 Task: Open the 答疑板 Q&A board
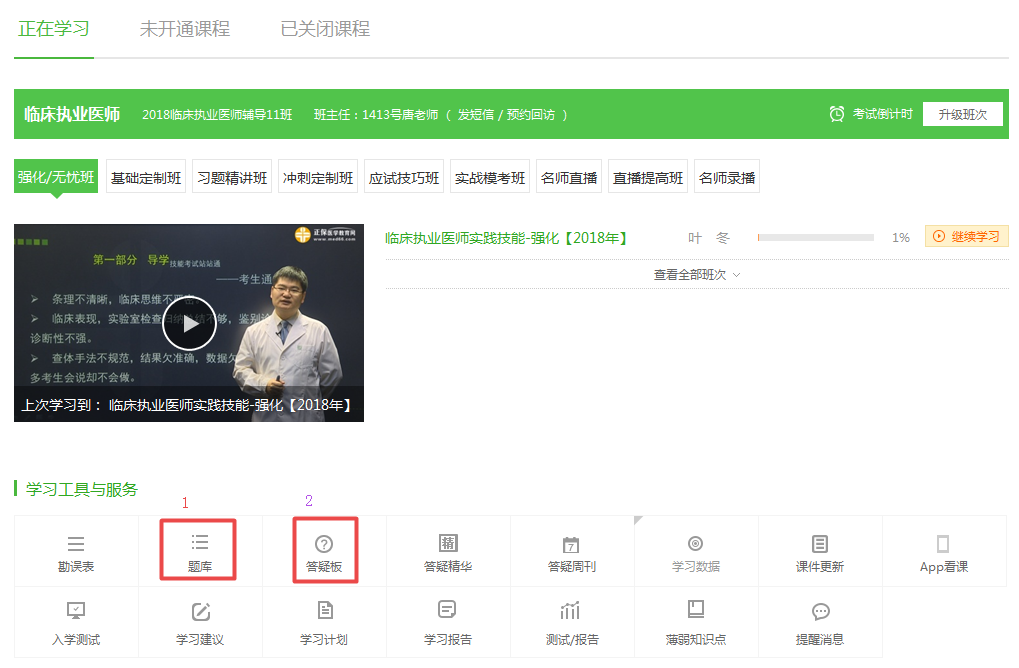(324, 550)
